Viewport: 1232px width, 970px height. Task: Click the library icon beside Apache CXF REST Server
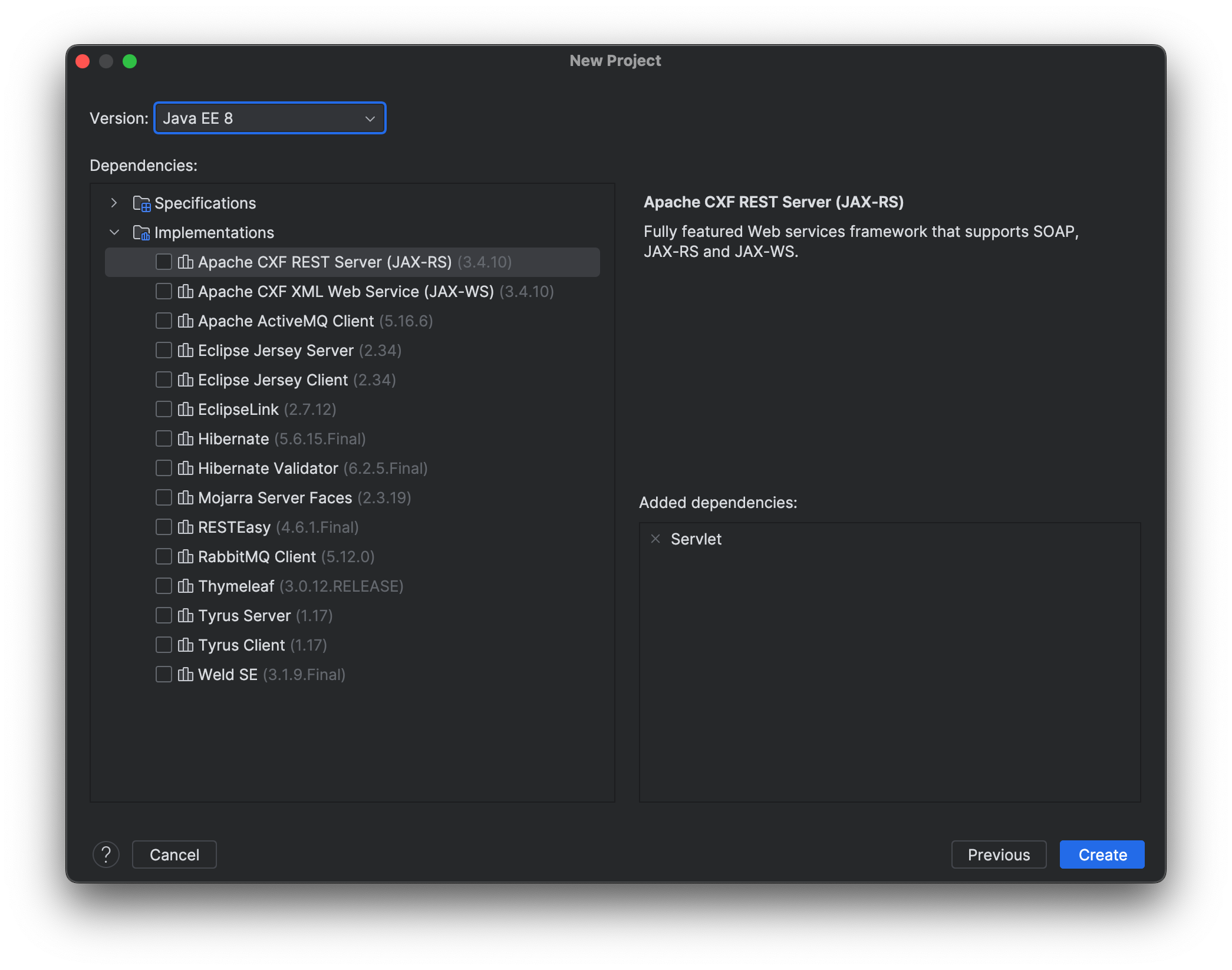click(x=185, y=262)
